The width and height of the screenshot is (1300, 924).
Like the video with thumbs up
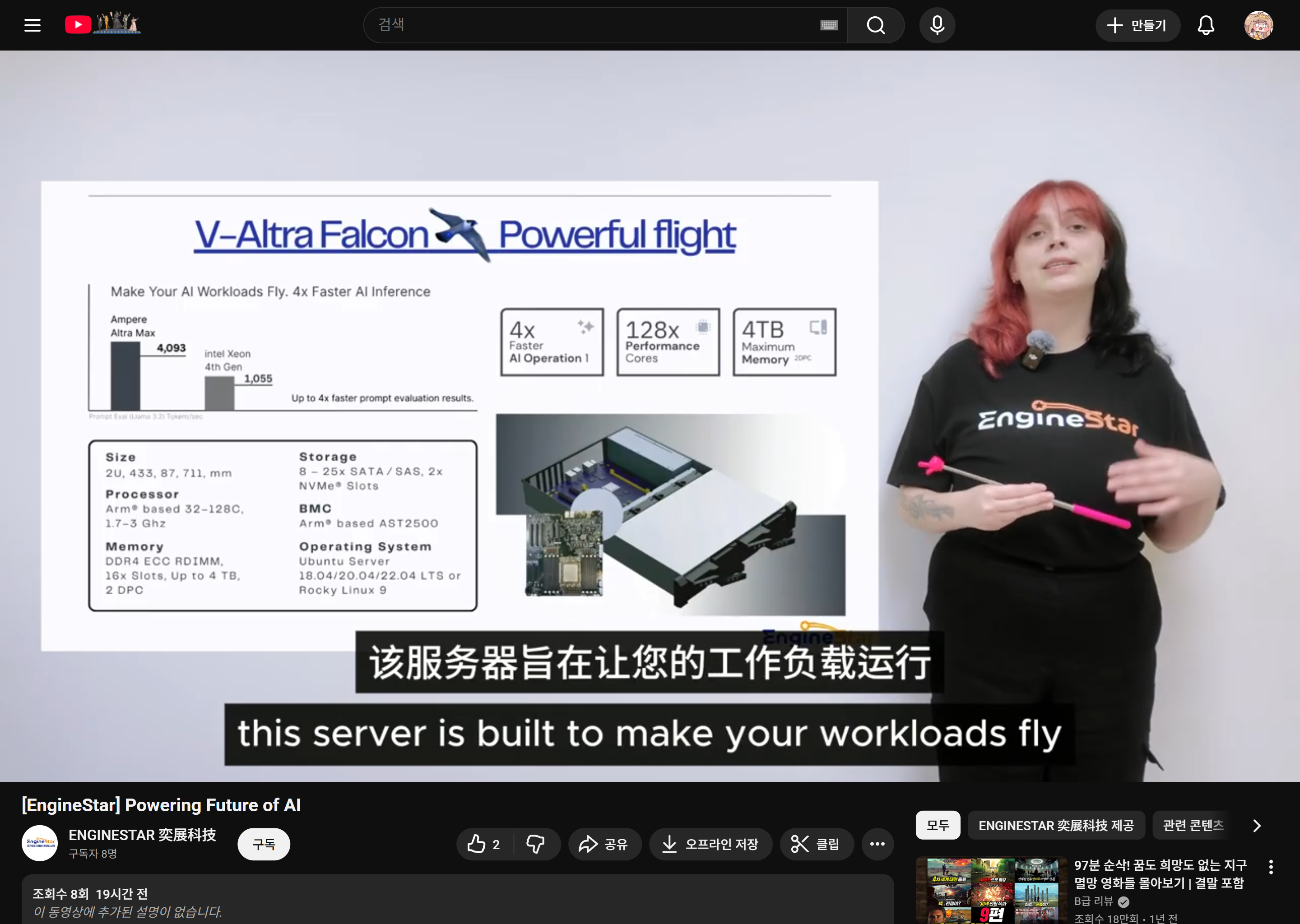pyautogui.click(x=484, y=844)
